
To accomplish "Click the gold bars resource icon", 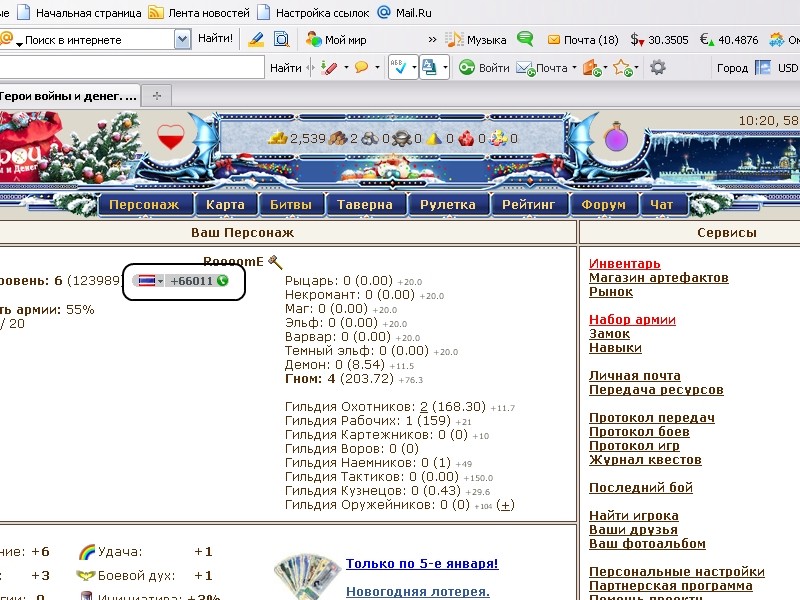I will click(x=279, y=138).
